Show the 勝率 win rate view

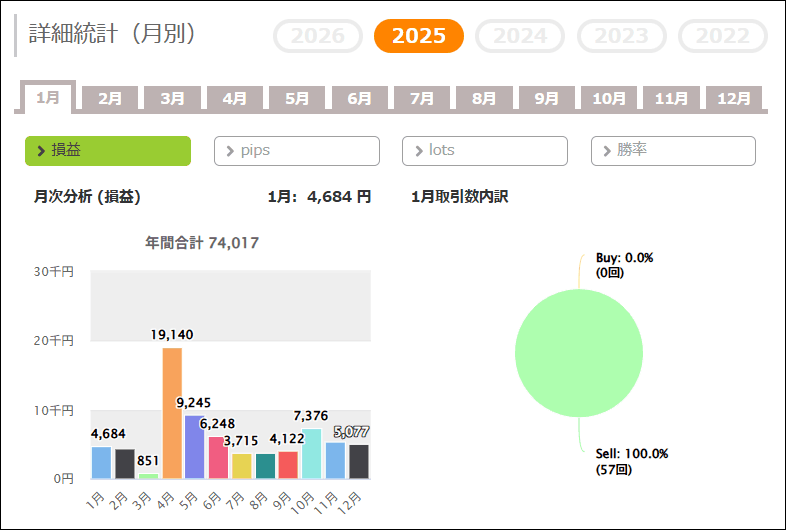673,151
